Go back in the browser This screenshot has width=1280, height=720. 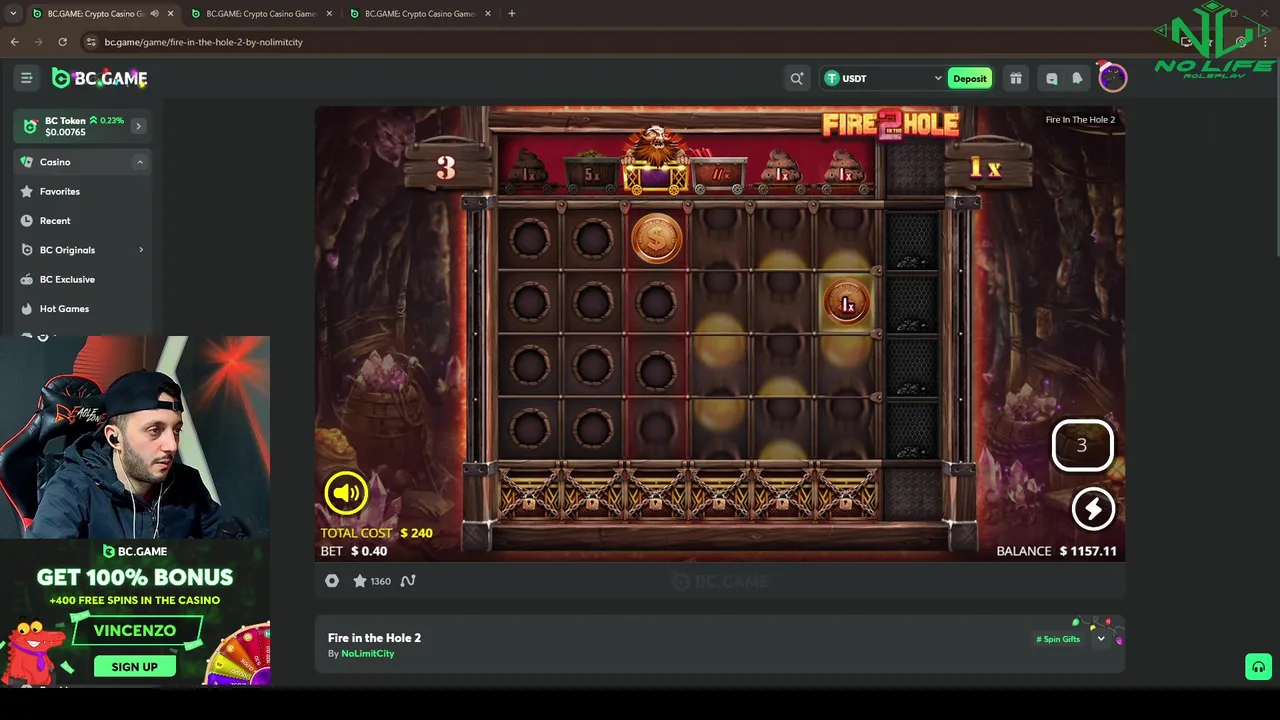[14, 42]
